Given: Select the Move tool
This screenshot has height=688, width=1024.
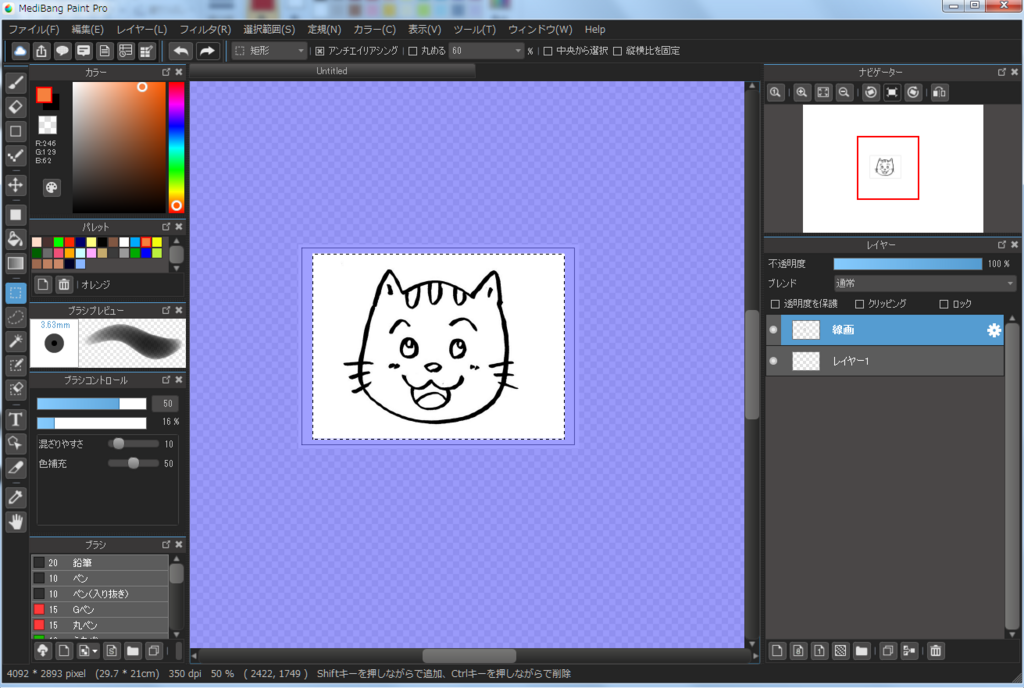Looking at the screenshot, I should pyautogui.click(x=16, y=185).
